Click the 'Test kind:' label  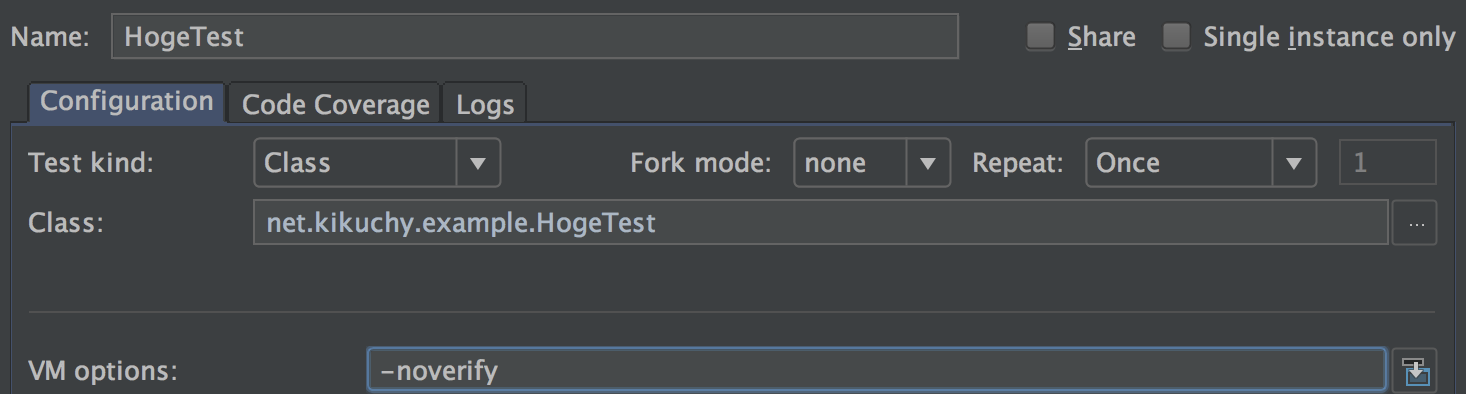(x=92, y=163)
